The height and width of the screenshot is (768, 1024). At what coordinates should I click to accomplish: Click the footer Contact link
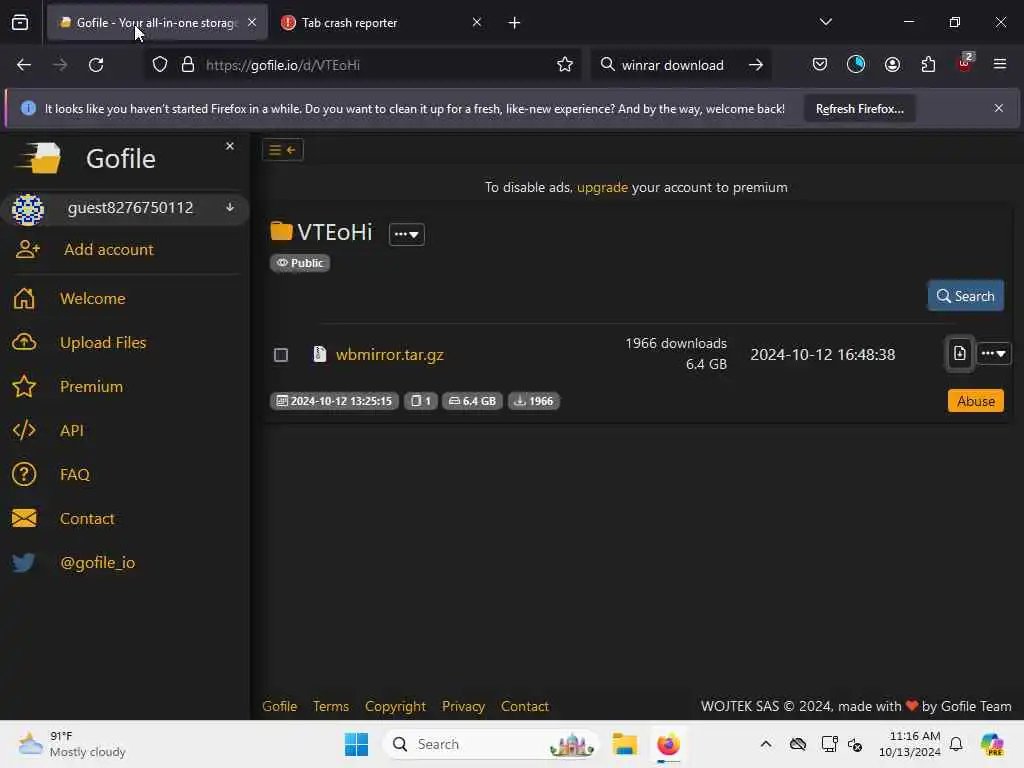524,706
